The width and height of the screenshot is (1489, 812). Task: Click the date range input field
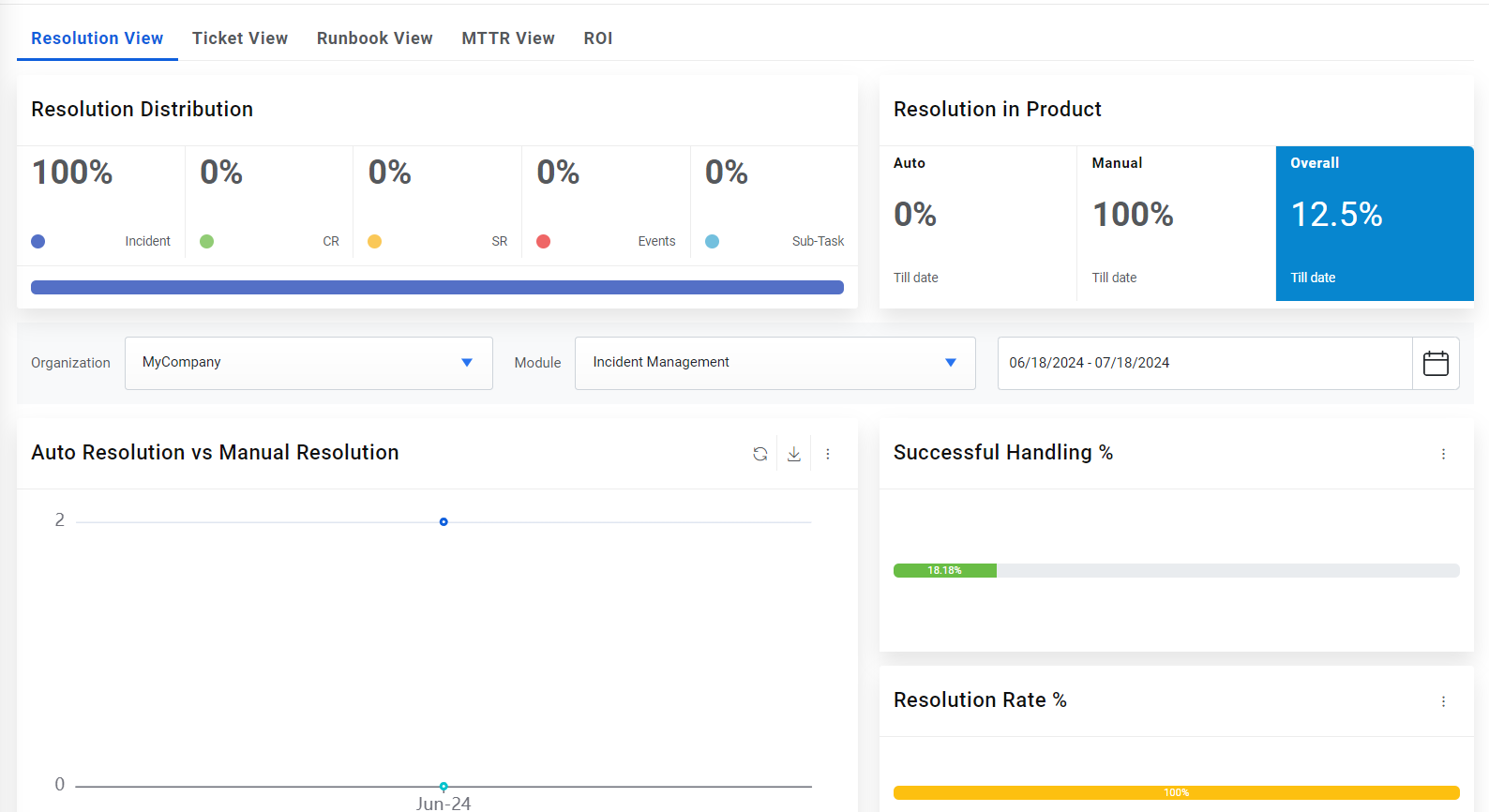[x=1205, y=363]
